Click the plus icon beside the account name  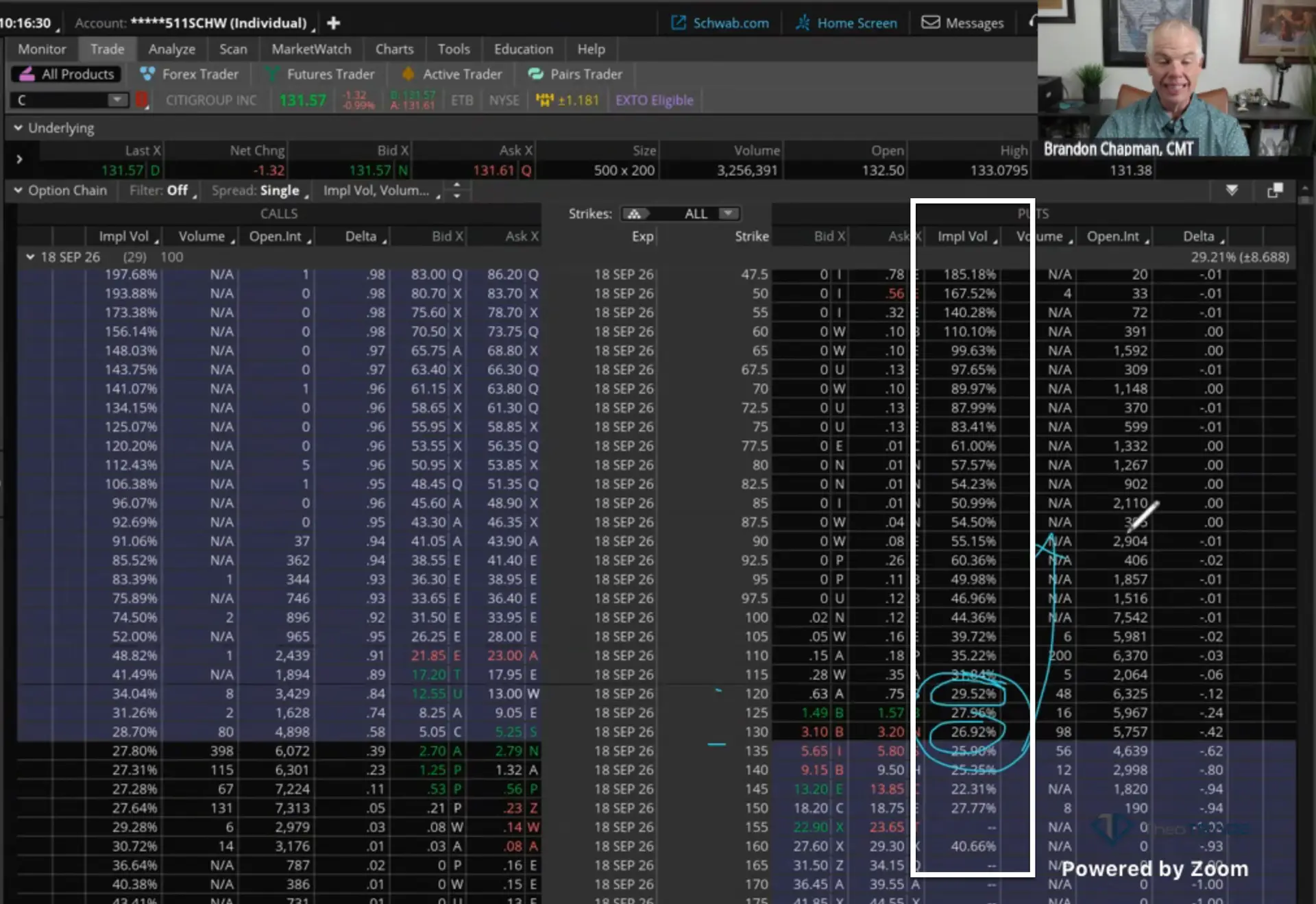[x=334, y=23]
